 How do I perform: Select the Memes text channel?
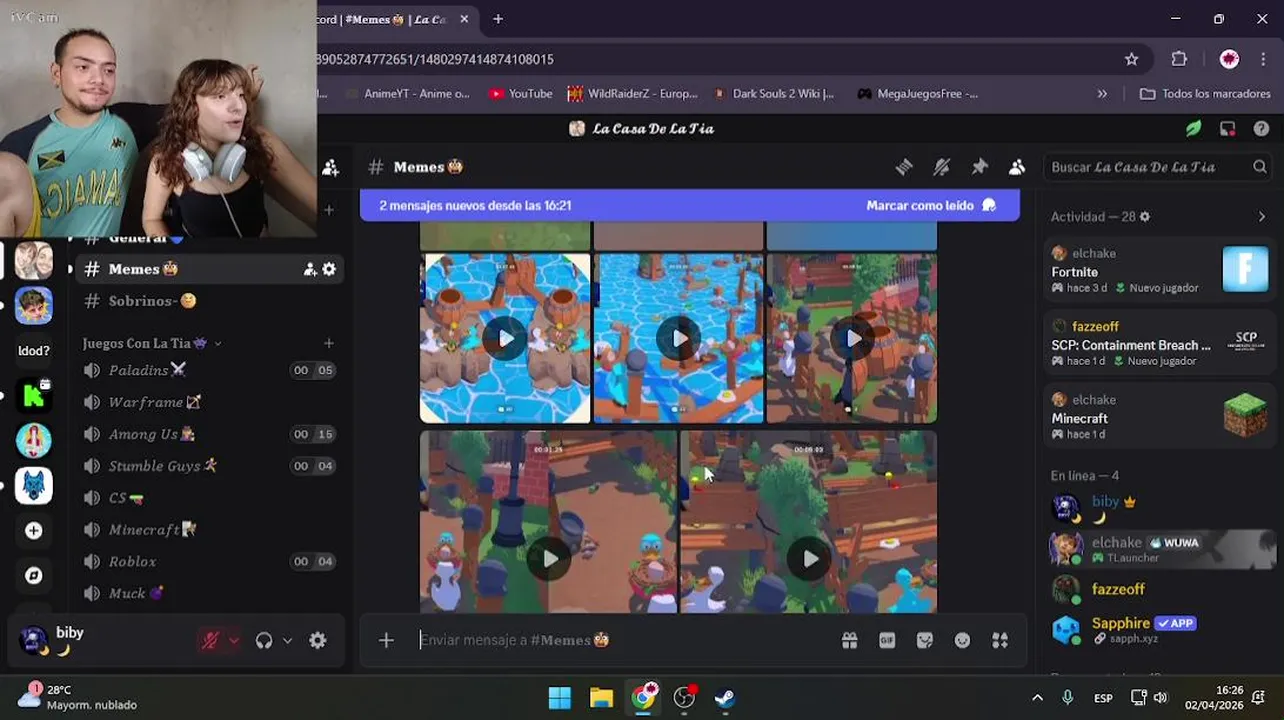tap(208, 269)
